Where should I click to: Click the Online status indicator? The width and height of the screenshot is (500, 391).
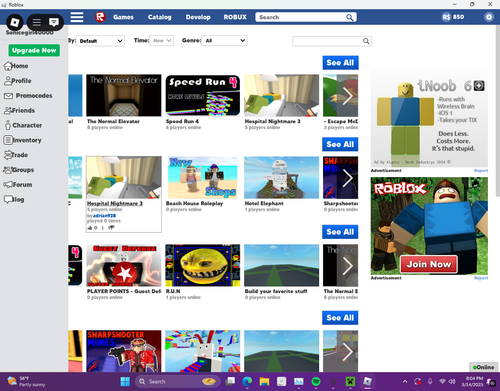(484, 367)
